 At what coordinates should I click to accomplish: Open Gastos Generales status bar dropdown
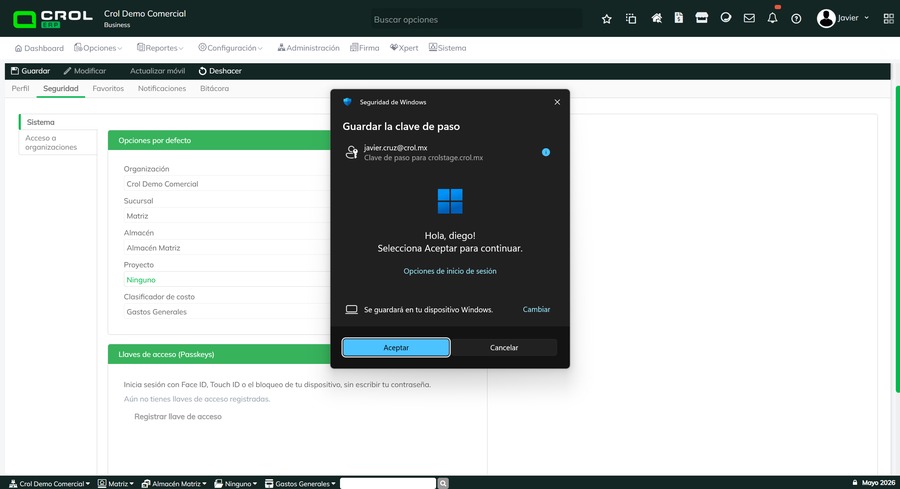pos(300,484)
